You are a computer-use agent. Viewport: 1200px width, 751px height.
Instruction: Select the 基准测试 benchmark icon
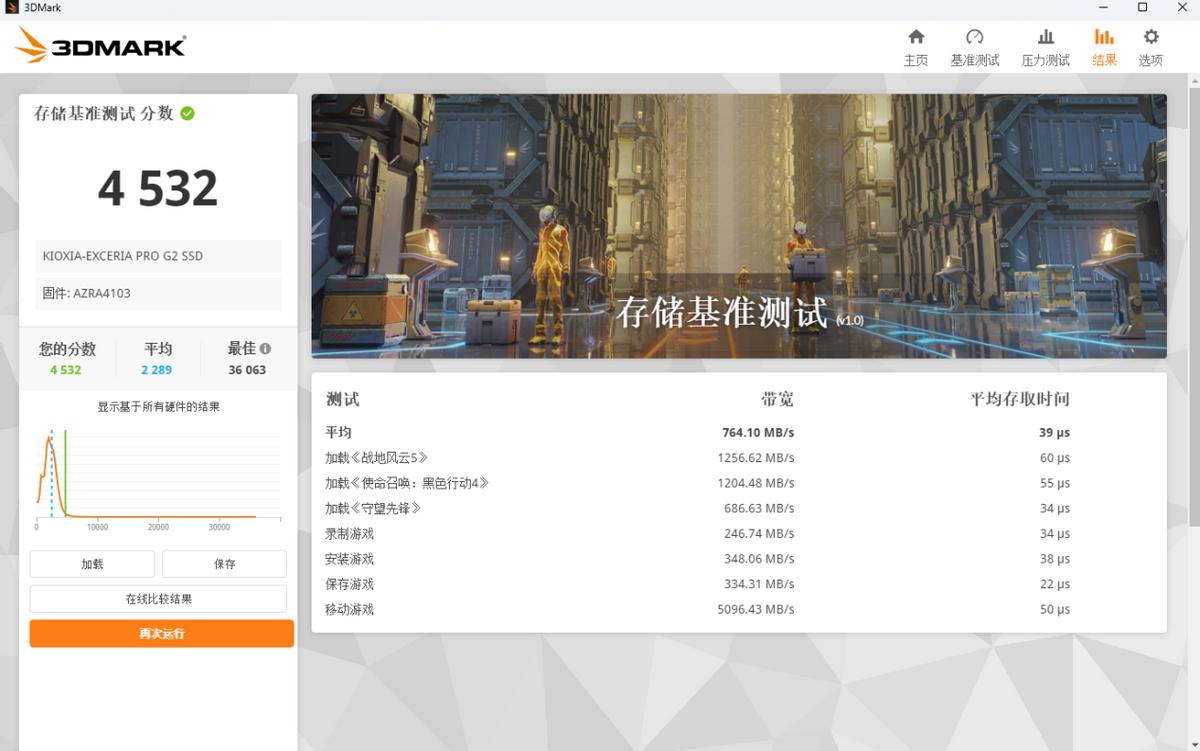tap(975, 45)
